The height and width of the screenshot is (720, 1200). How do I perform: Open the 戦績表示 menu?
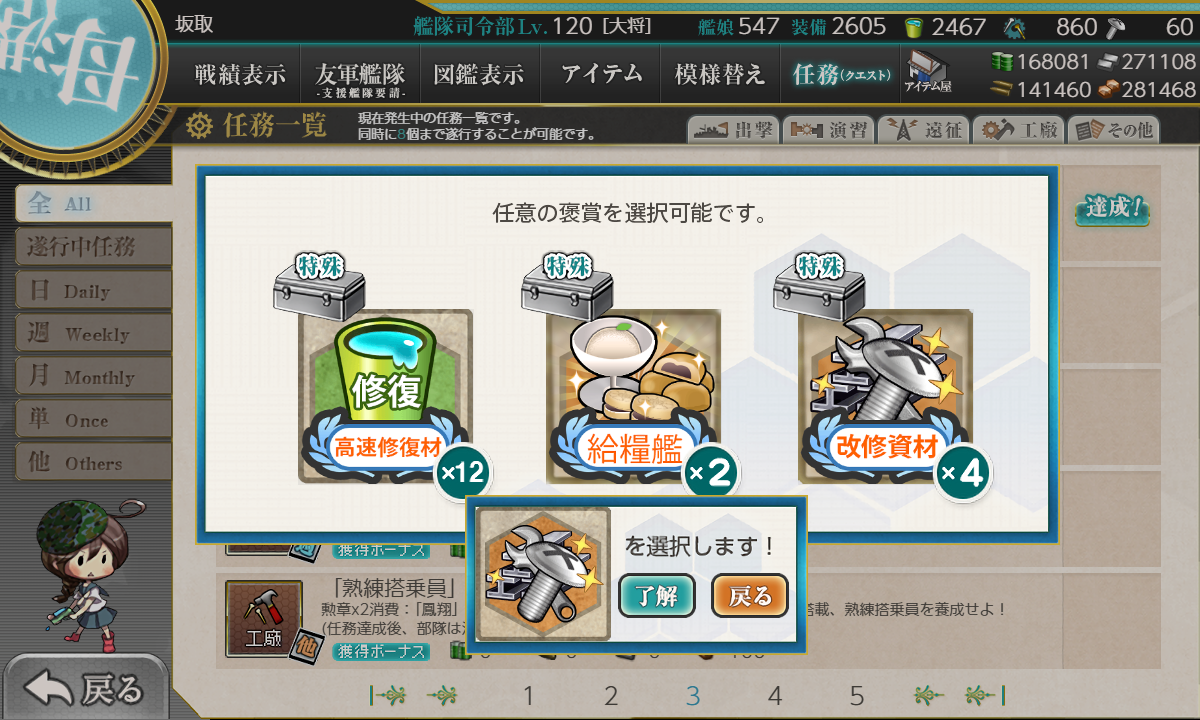(240, 75)
